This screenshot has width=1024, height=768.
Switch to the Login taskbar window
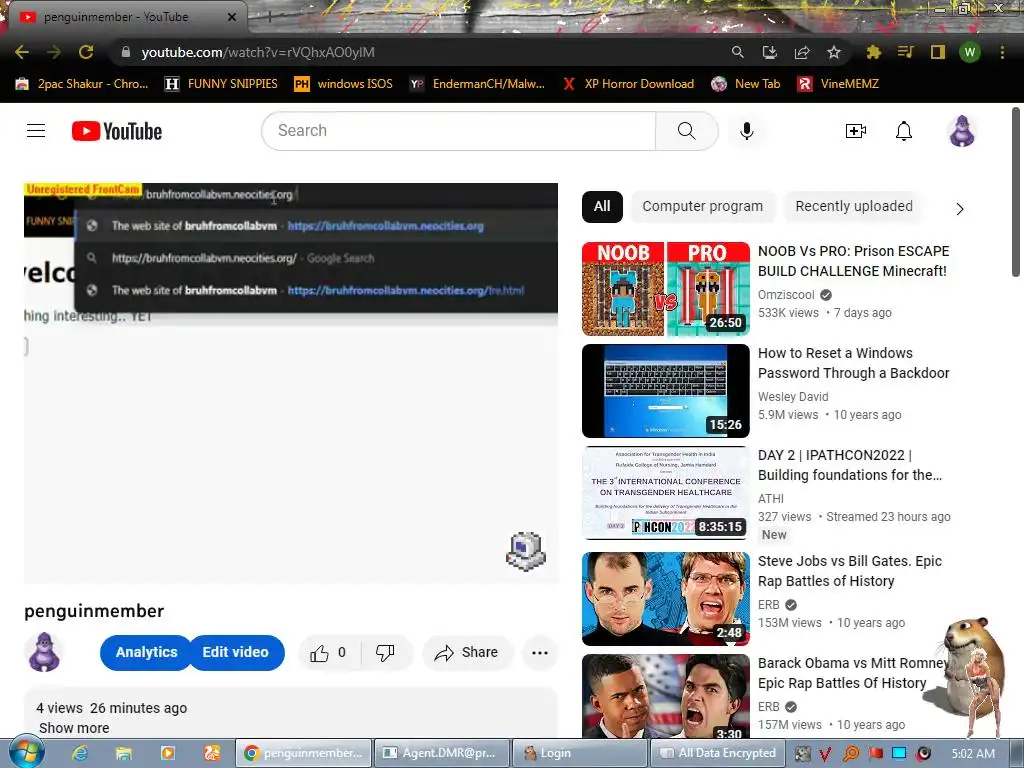[x=579, y=753]
